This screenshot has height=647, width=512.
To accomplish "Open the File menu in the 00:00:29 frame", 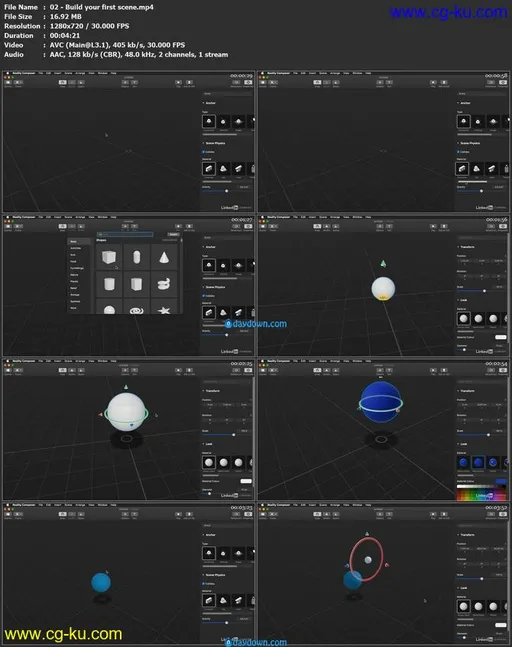I will 41,73.
